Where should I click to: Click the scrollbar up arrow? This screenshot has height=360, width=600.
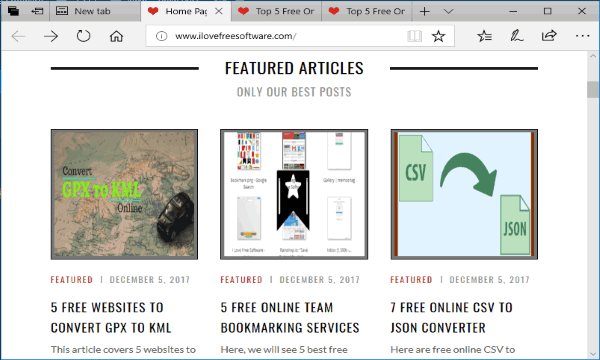[593, 56]
